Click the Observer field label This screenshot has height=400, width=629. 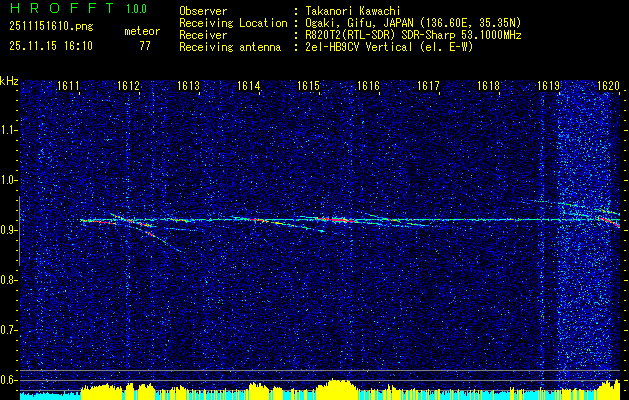(x=203, y=11)
